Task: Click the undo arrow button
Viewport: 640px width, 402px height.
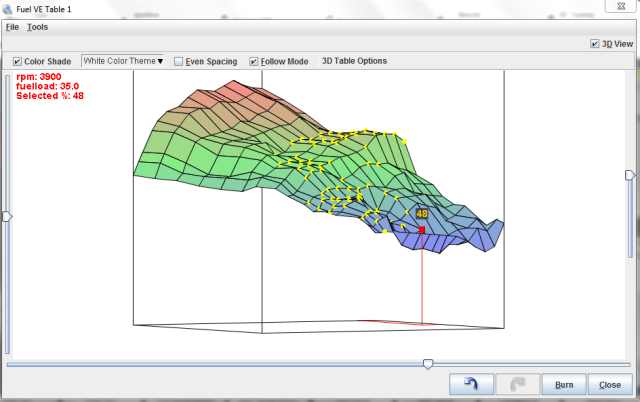Action: (x=472, y=384)
